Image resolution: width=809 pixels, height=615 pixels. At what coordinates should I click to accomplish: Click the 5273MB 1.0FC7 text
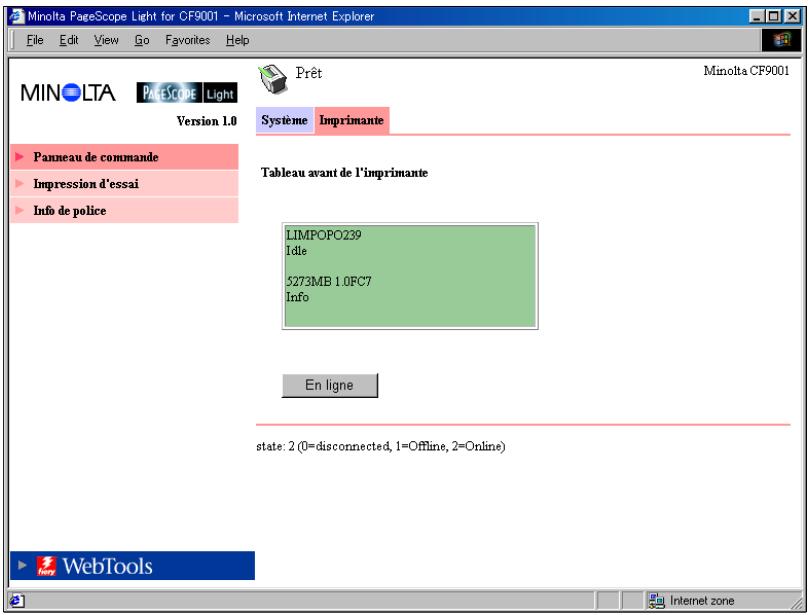click(x=329, y=282)
